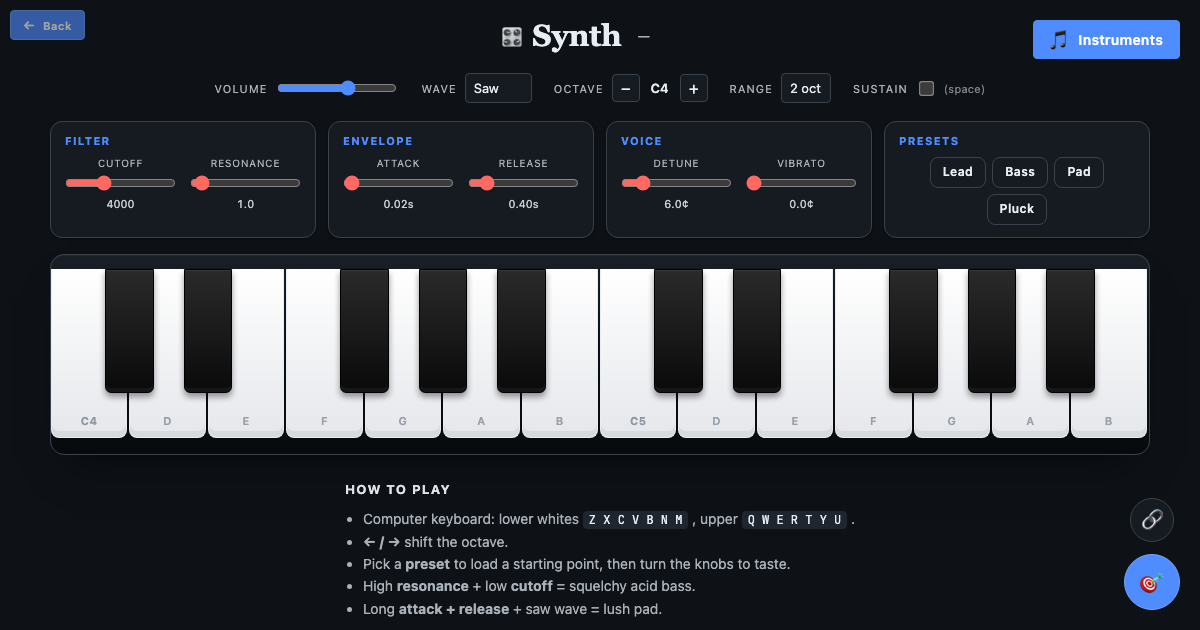Play the last B white key on the keyboard
Viewport: 1200px width, 630px height.
pos(1109,415)
